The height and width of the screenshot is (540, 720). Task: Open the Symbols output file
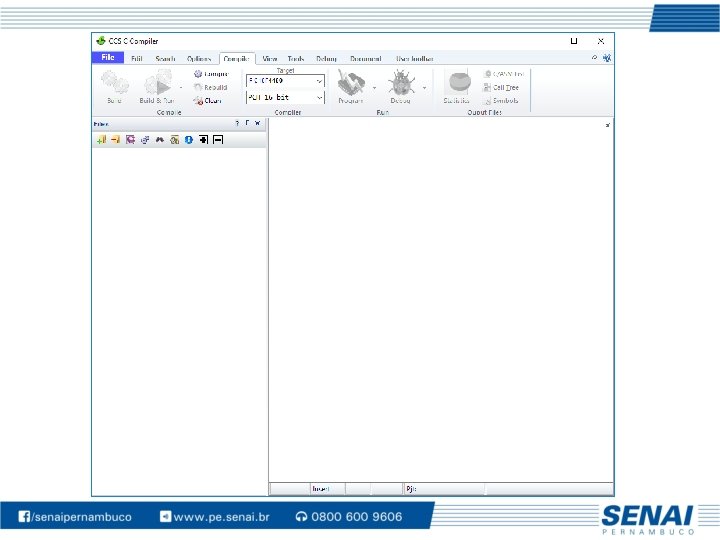point(501,101)
